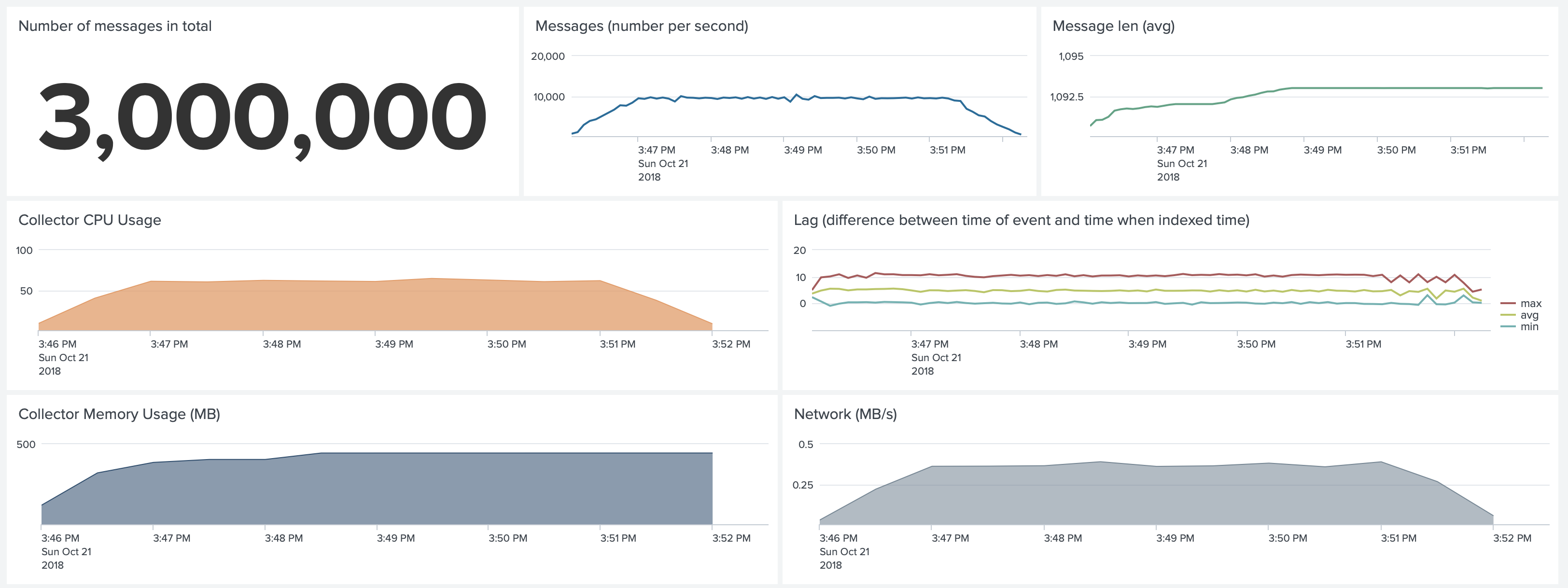Click 3:47 PM tick on Lag chart

point(930,344)
